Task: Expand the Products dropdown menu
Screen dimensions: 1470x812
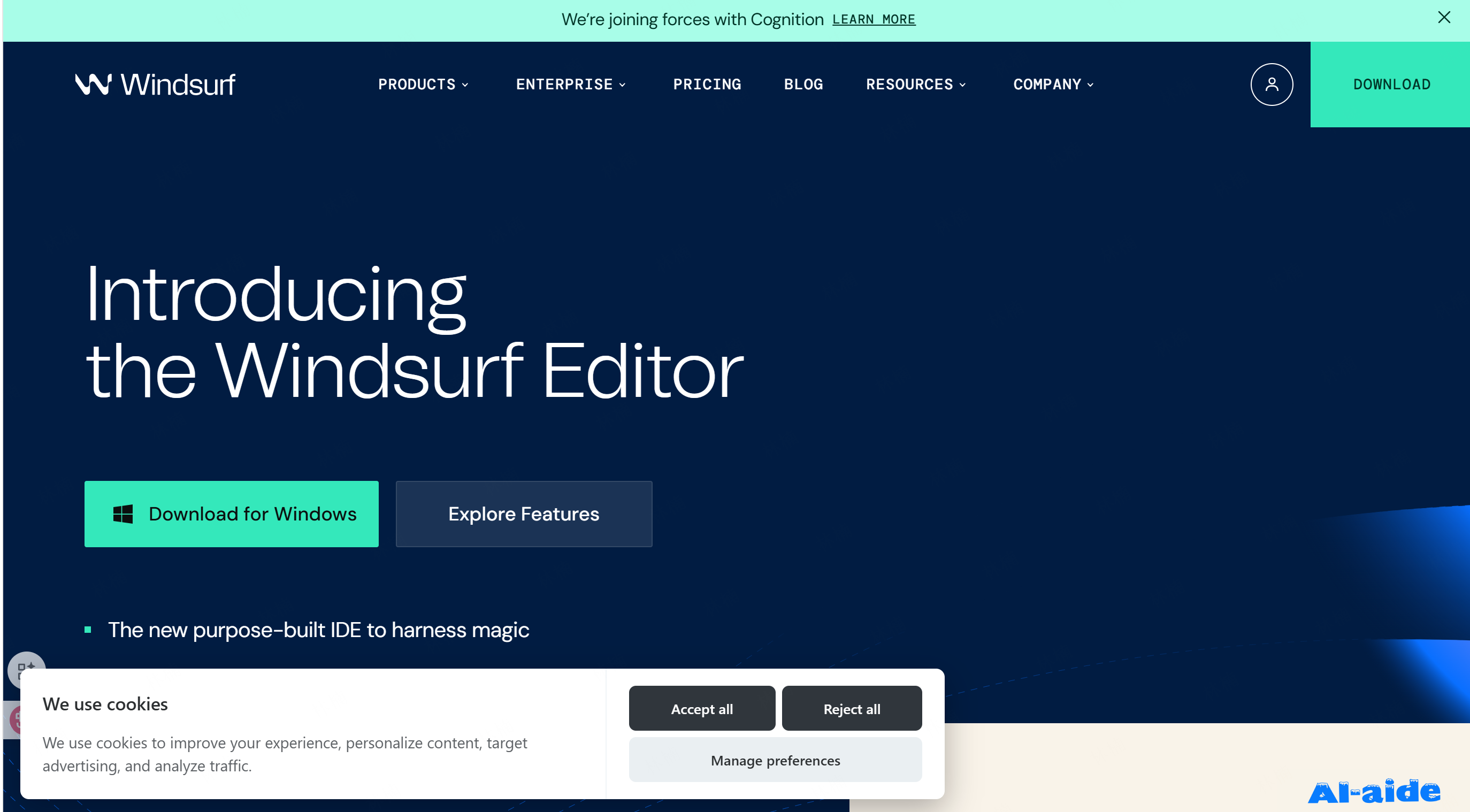Action: 423,85
